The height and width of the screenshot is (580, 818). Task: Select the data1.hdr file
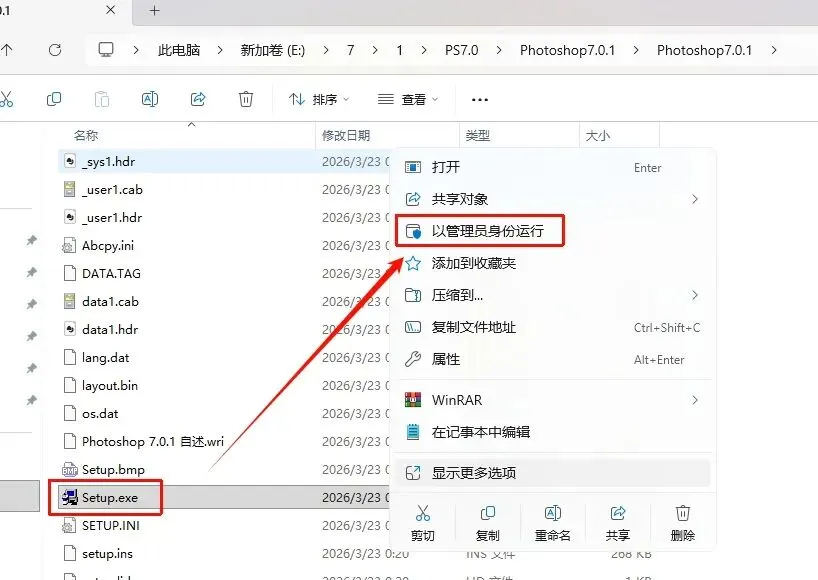110,329
